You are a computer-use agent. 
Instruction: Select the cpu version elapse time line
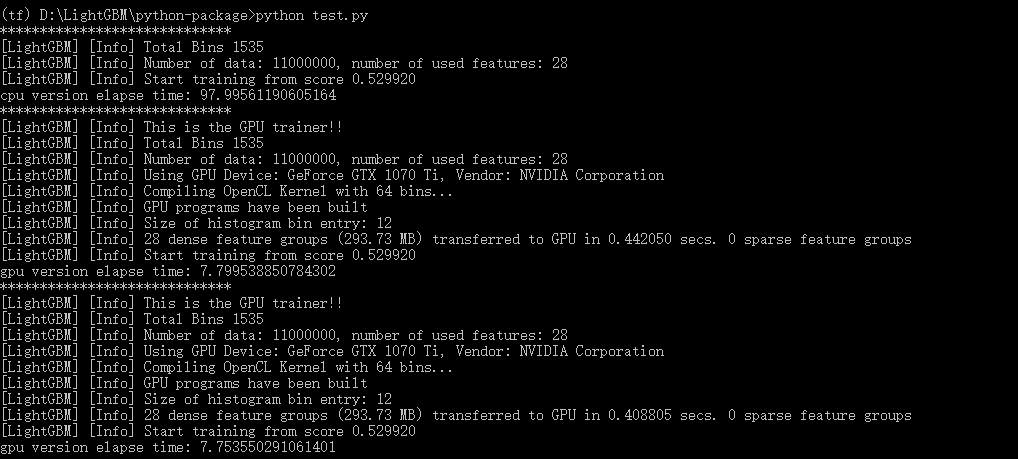coord(168,96)
